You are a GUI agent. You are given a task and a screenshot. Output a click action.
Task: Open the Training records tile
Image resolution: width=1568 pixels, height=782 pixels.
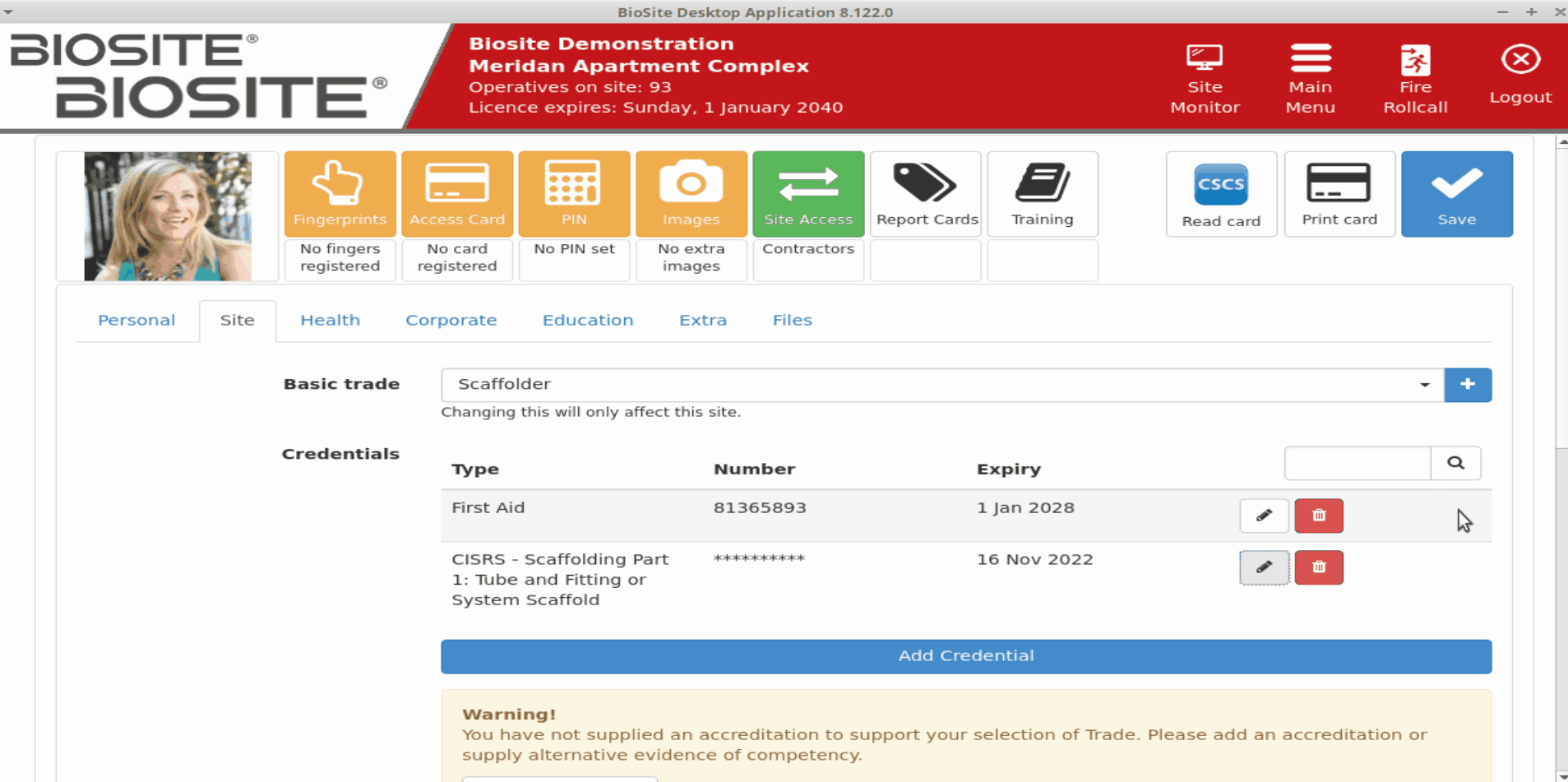point(1043,193)
